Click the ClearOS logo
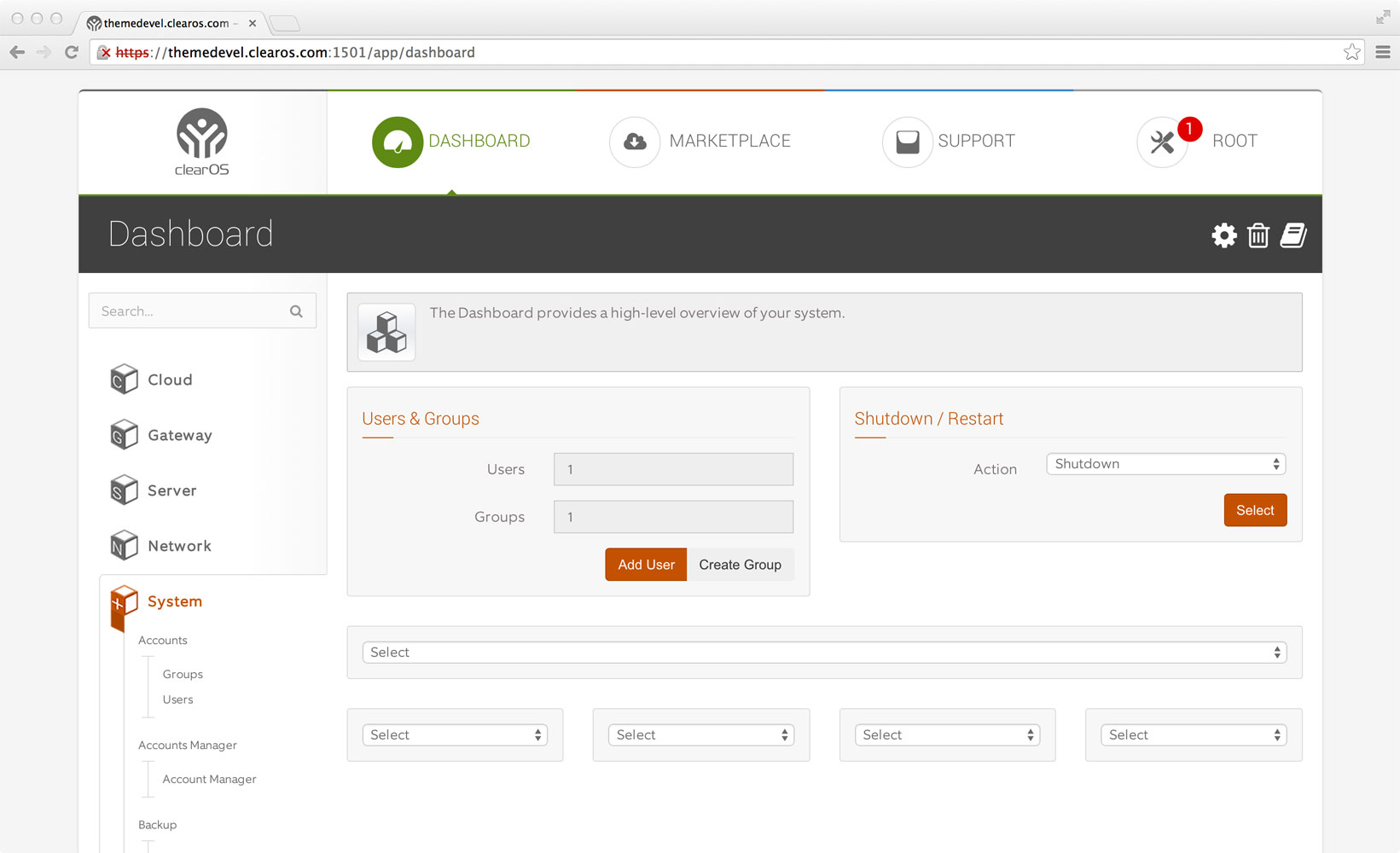1400x853 pixels. click(x=202, y=142)
